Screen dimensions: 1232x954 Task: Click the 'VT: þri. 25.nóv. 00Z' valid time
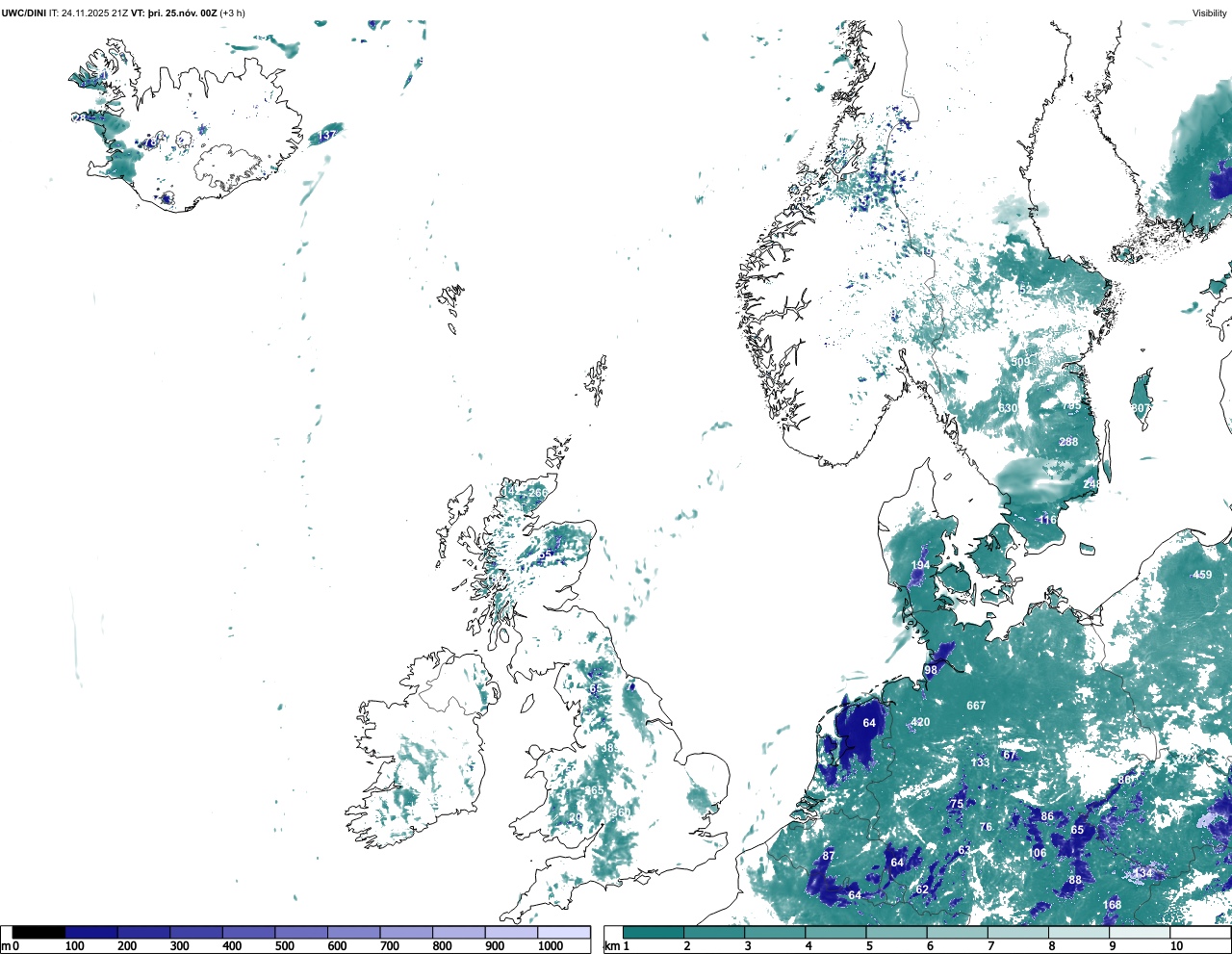tap(174, 13)
